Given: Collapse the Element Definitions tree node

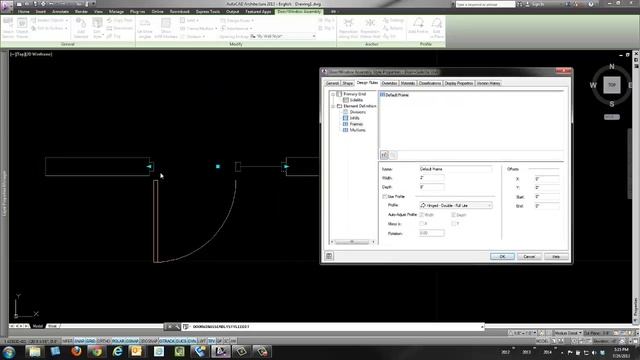Looking at the screenshot, I should 333,106.
